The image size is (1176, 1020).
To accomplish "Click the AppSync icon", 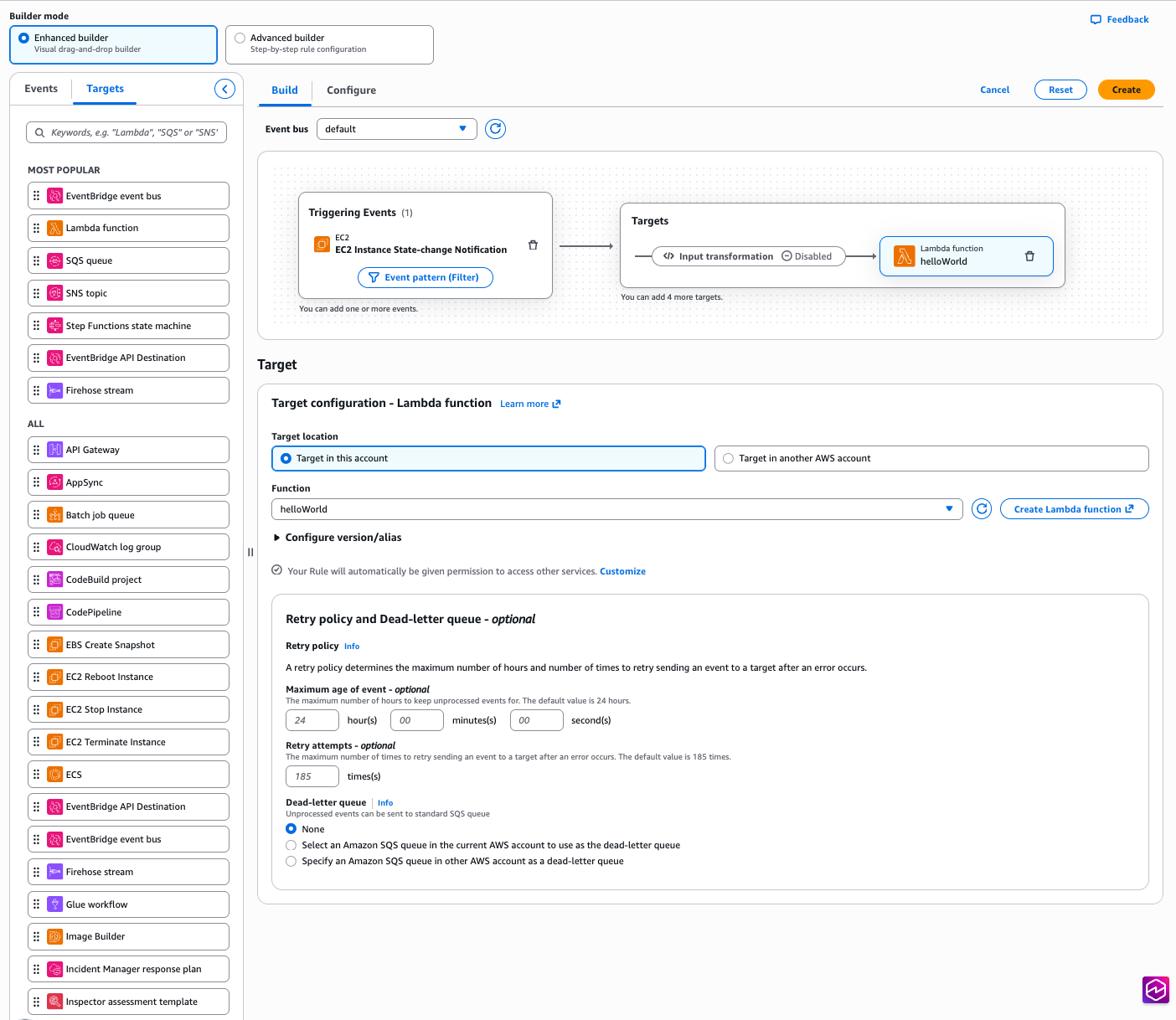I will [x=54, y=482].
